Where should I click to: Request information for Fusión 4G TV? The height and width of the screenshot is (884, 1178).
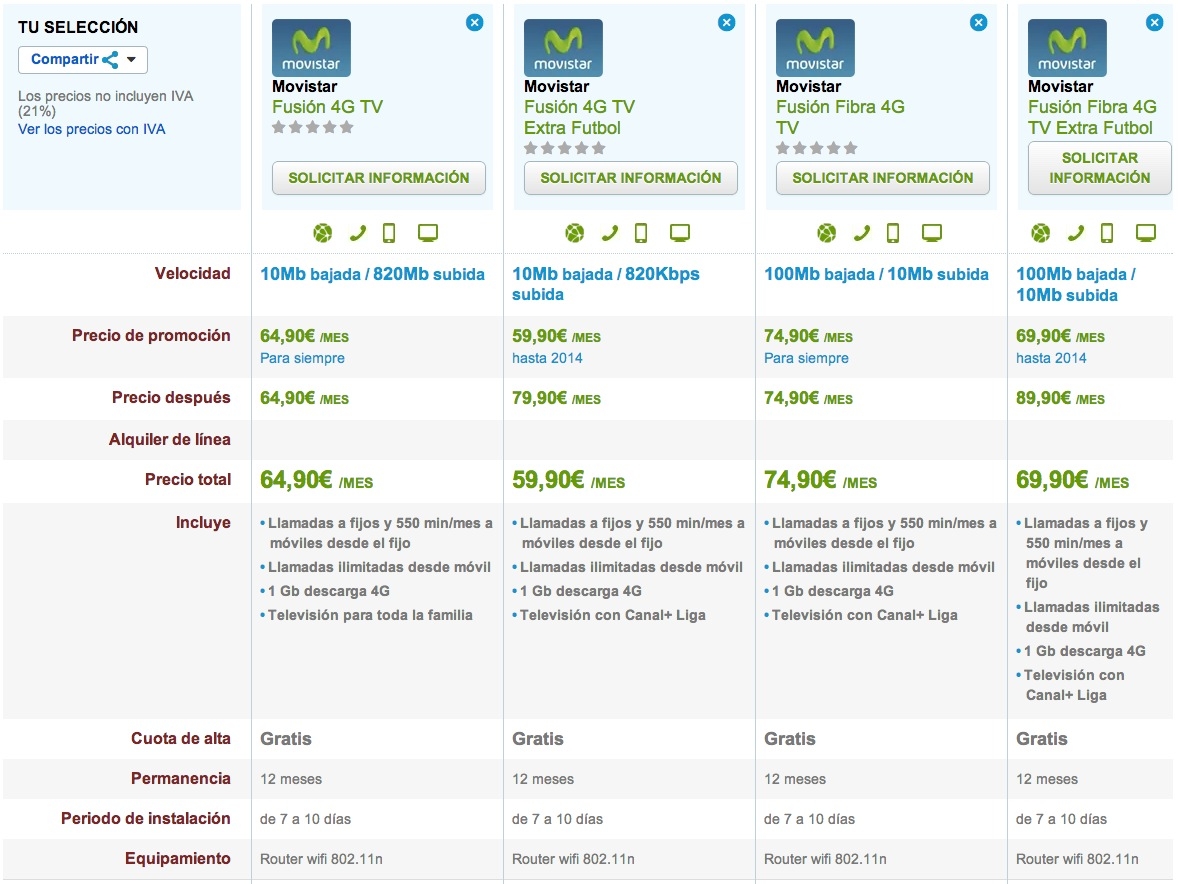[379, 178]
